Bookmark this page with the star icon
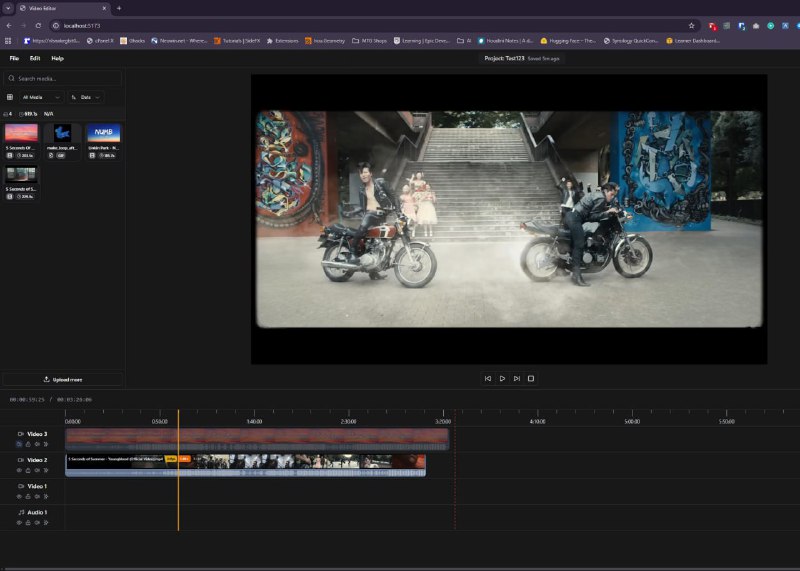Viewport: 800px width, 571px height. [x=691, y=25]
